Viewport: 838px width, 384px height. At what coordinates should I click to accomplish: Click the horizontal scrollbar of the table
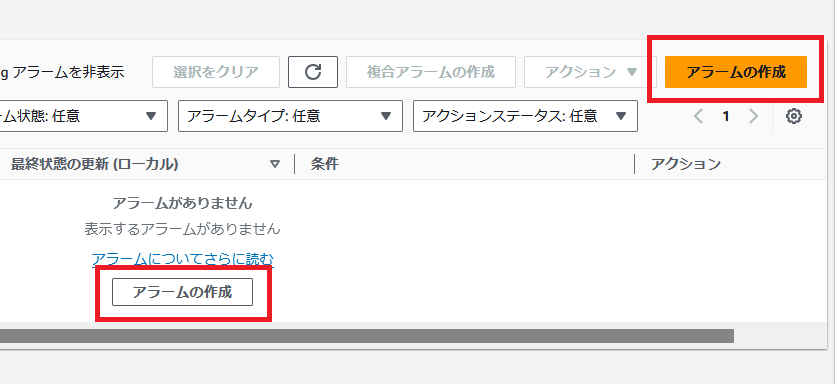coord(367,336)
